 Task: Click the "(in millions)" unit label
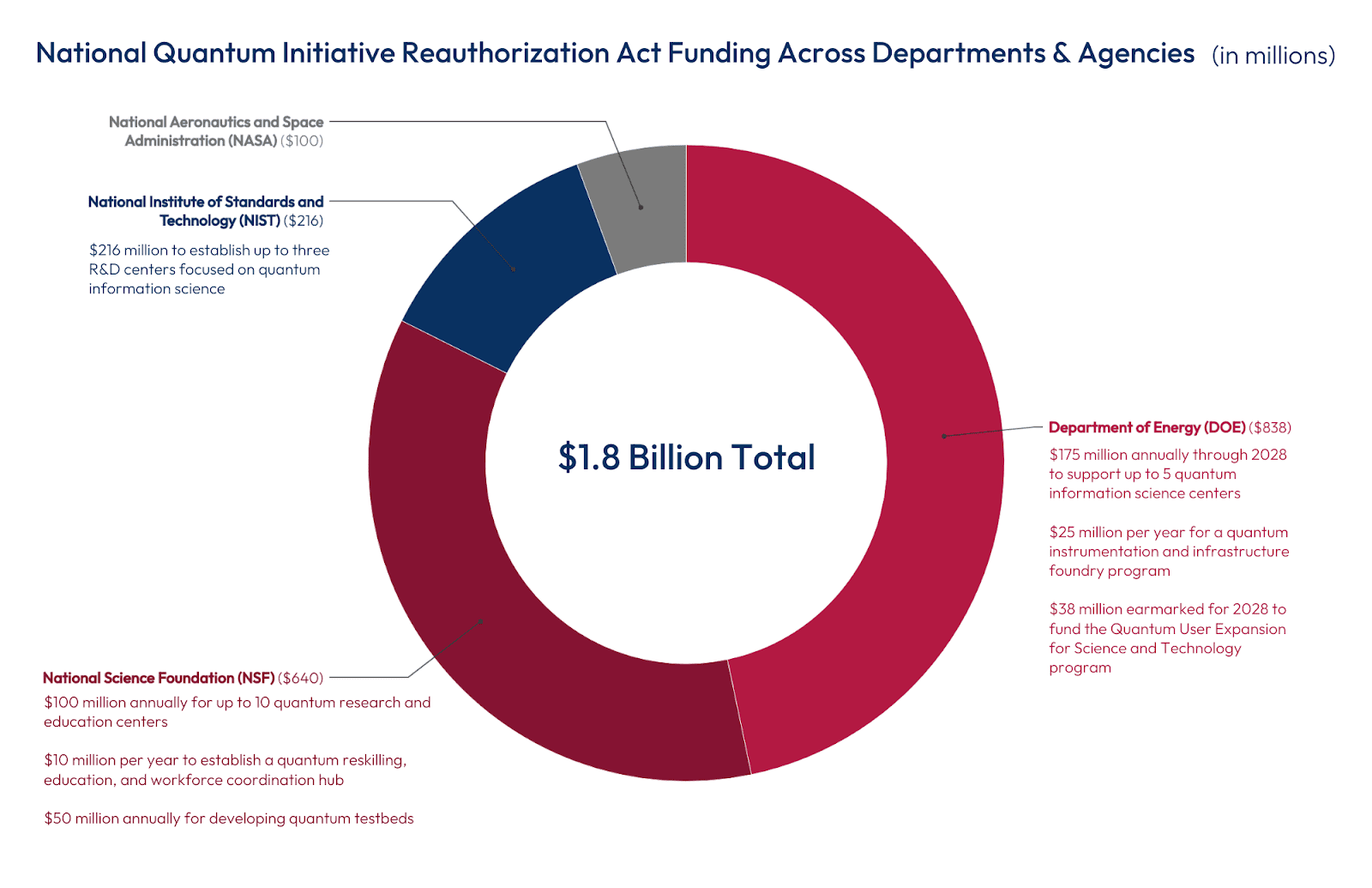coord(1273,56)
